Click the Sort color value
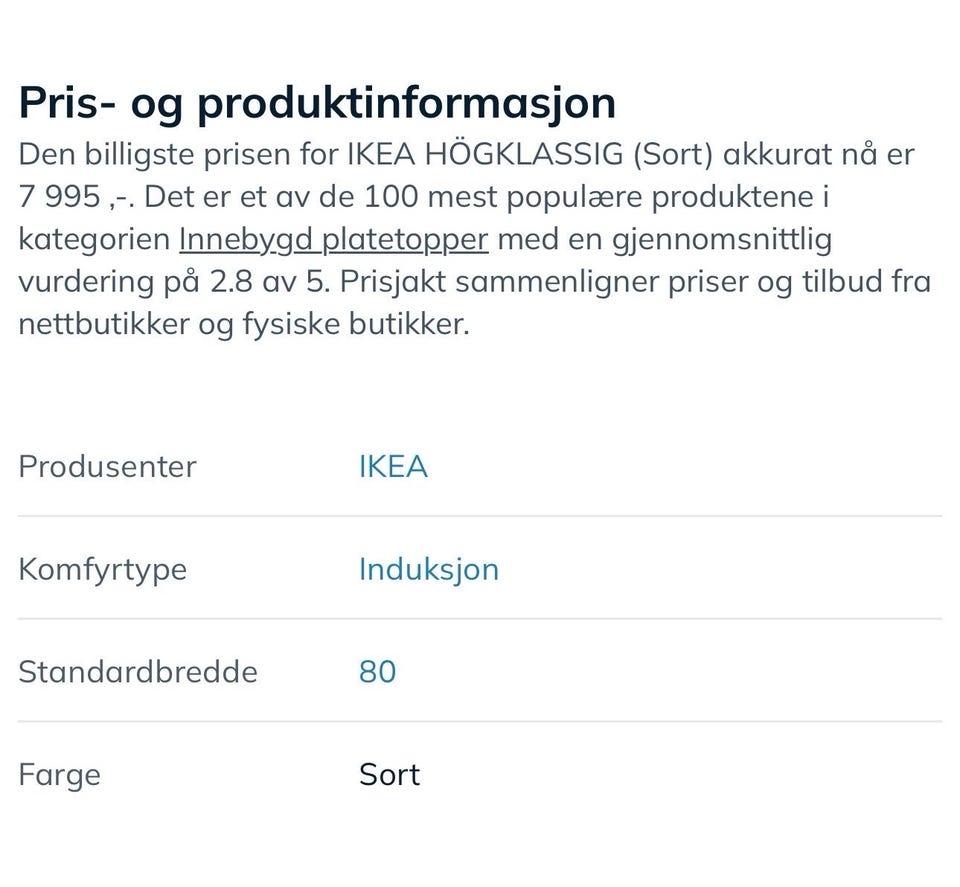Viewport: 960px width, 887px height. click(389, 775)
